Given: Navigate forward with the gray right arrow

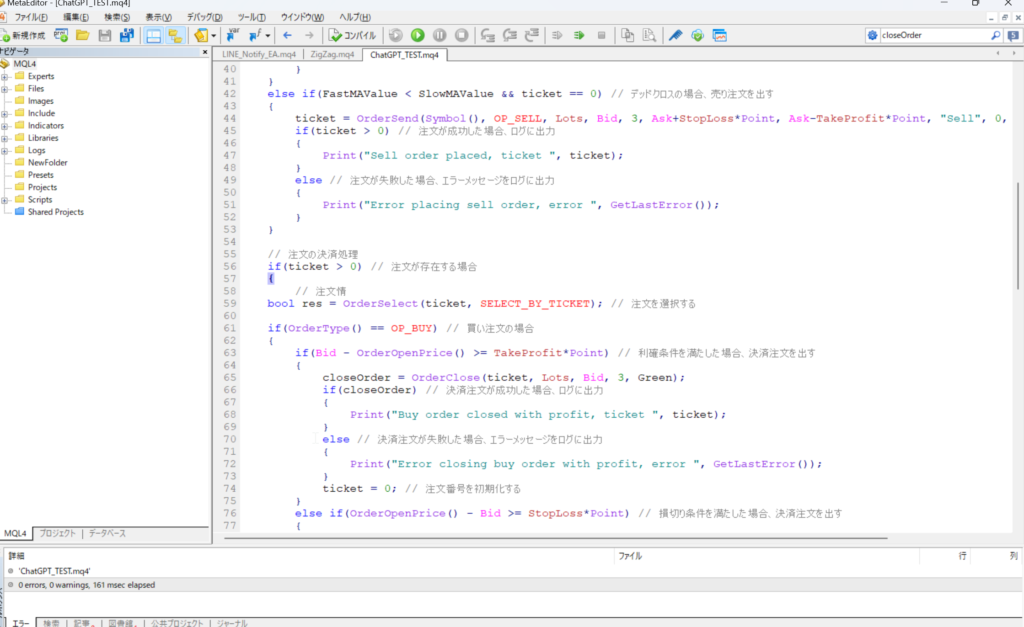Looking at the screenshot, I should point(309,35).
